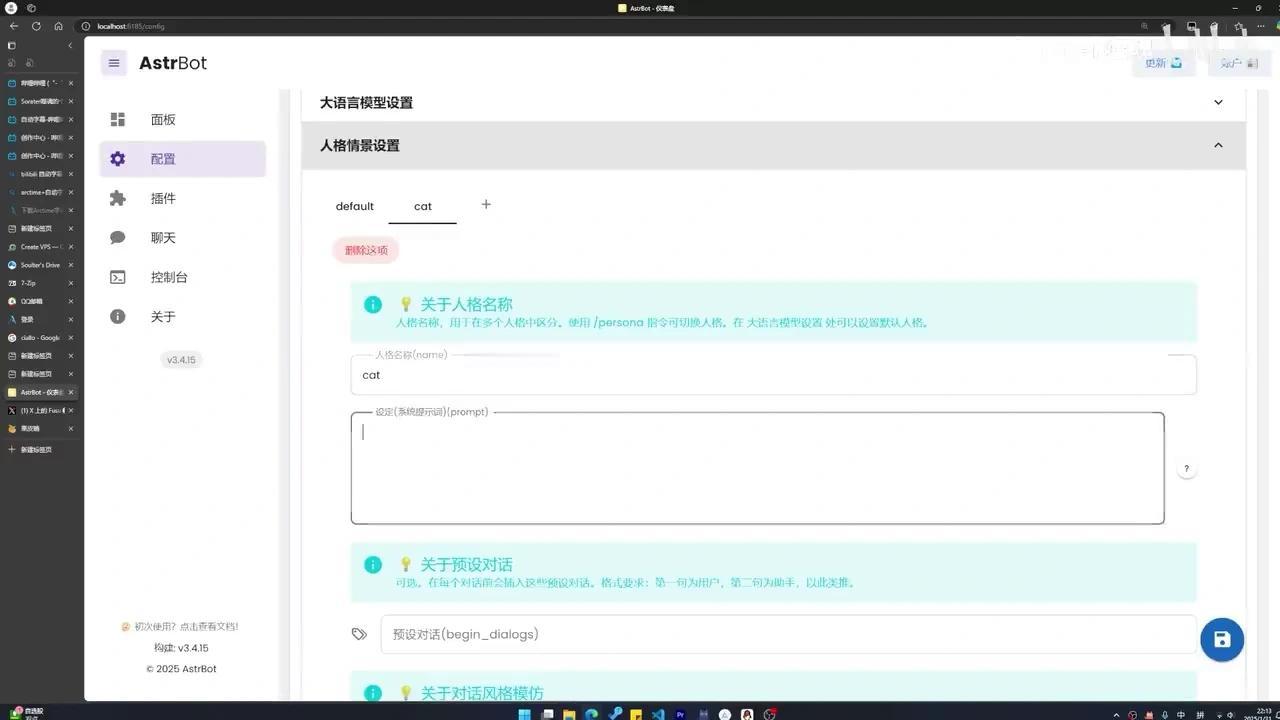1280x720 pixels.
Task: Expand the 大语言模型设置 section
Action: [x=774, y=102]
